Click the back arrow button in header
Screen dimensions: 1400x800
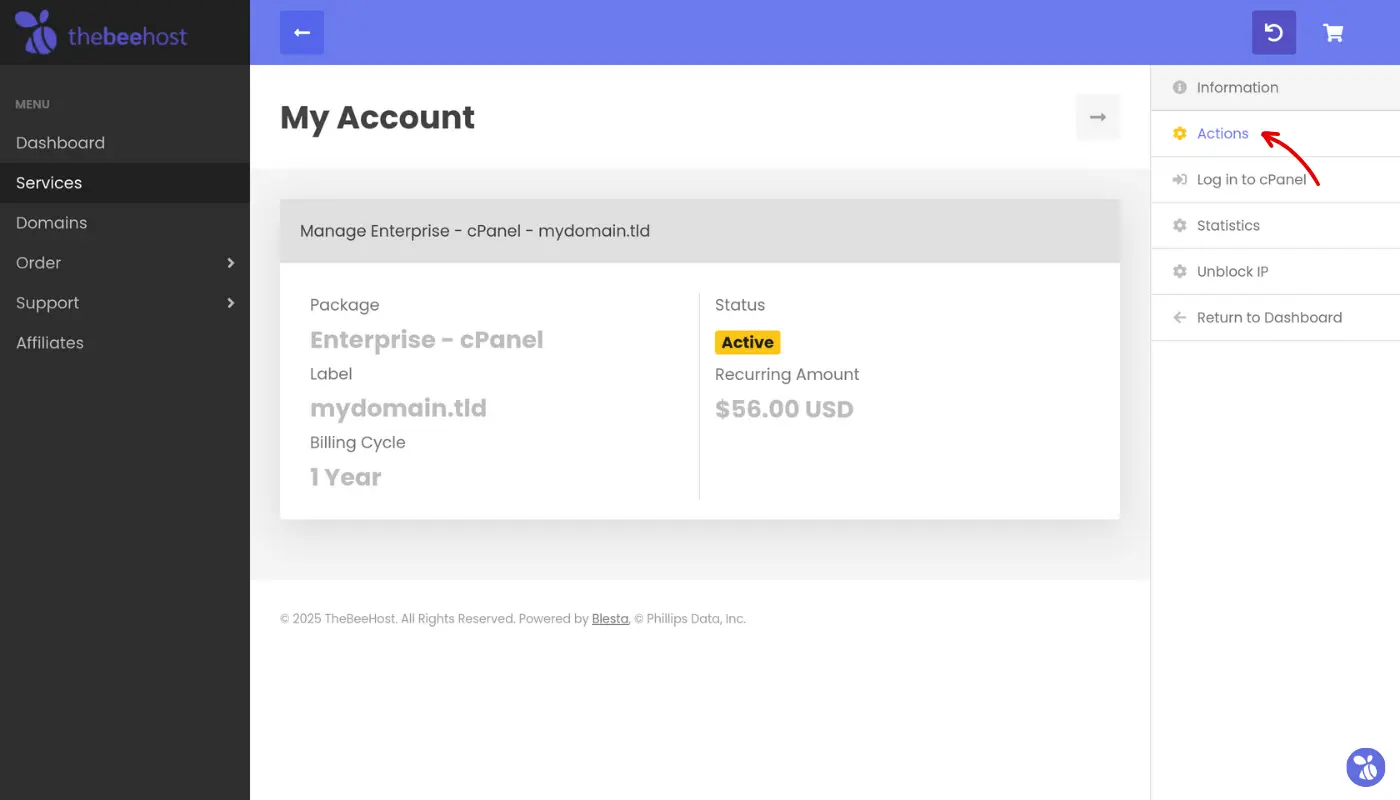pos(302,33)
